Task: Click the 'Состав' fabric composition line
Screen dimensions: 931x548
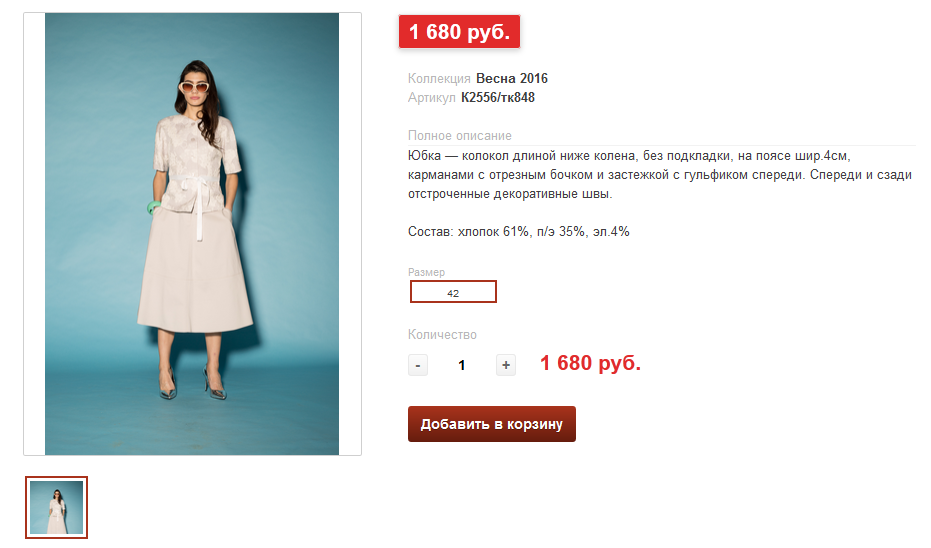Action: [519, 232]
